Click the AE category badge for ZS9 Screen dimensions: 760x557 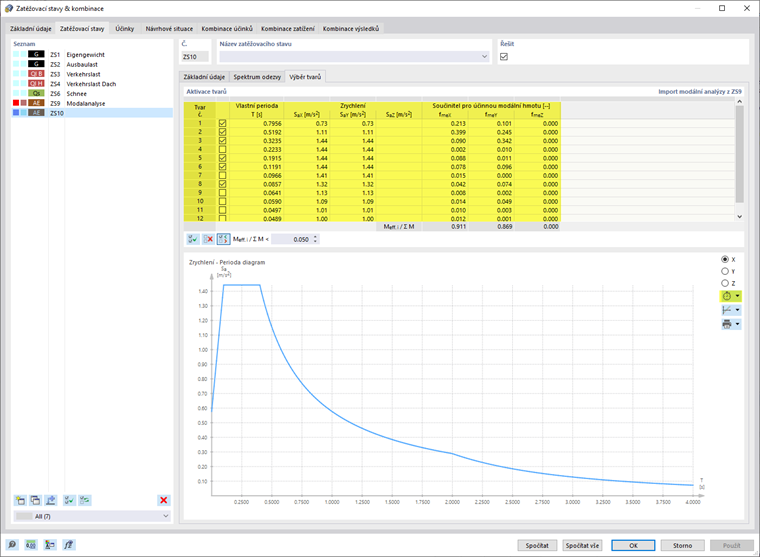coord(36,103)
